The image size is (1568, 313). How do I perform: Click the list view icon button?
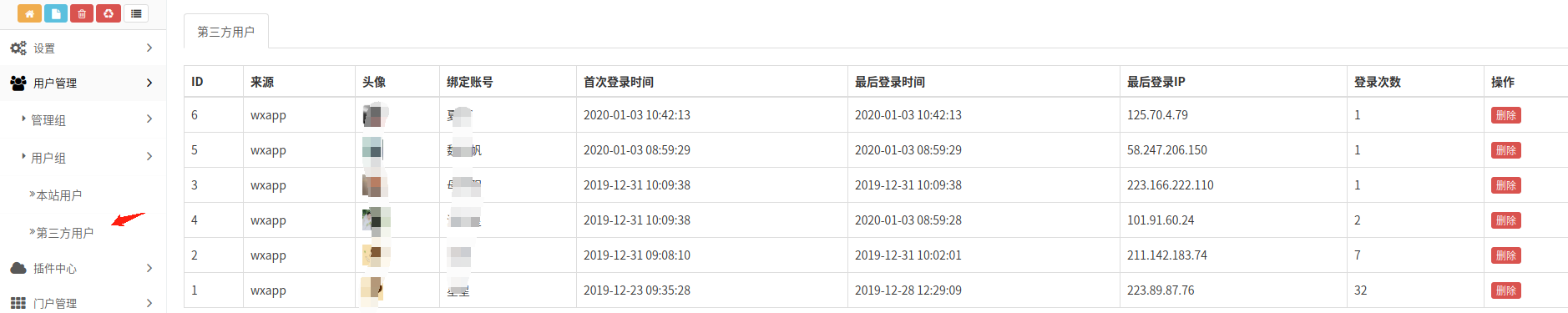tap(136, 13)
